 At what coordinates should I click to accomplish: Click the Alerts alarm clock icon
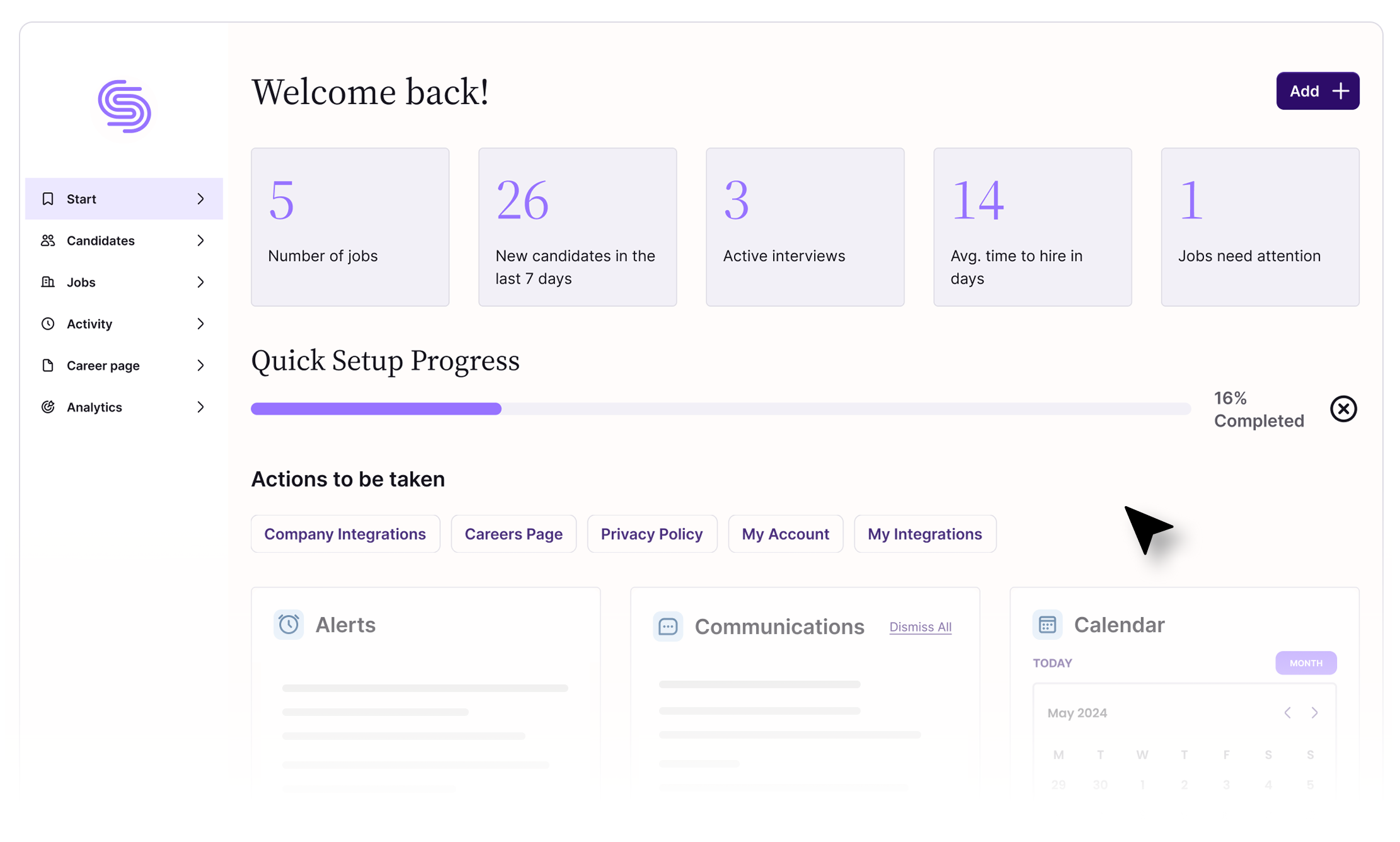click(x=289, y=624)
